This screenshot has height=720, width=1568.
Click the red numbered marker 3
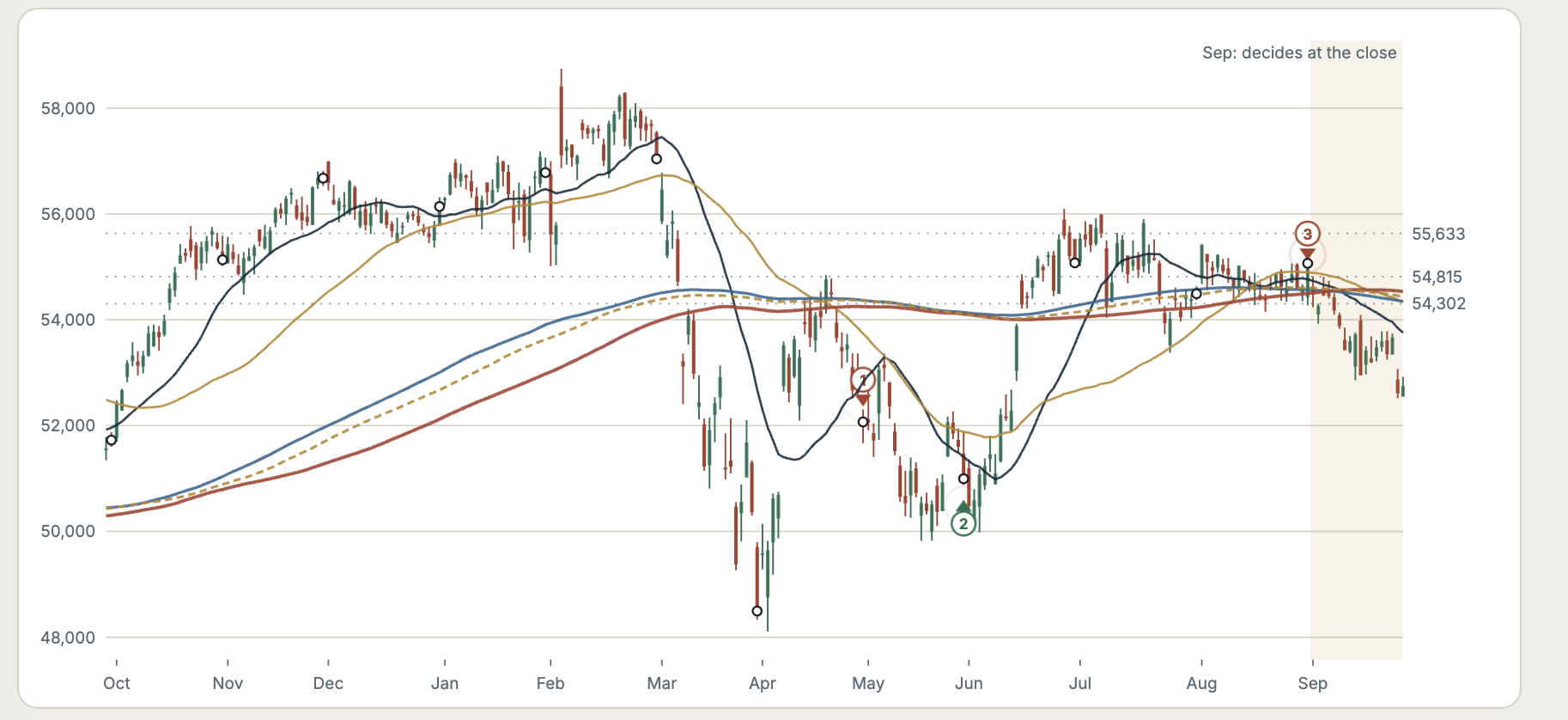pos(1307,234)
